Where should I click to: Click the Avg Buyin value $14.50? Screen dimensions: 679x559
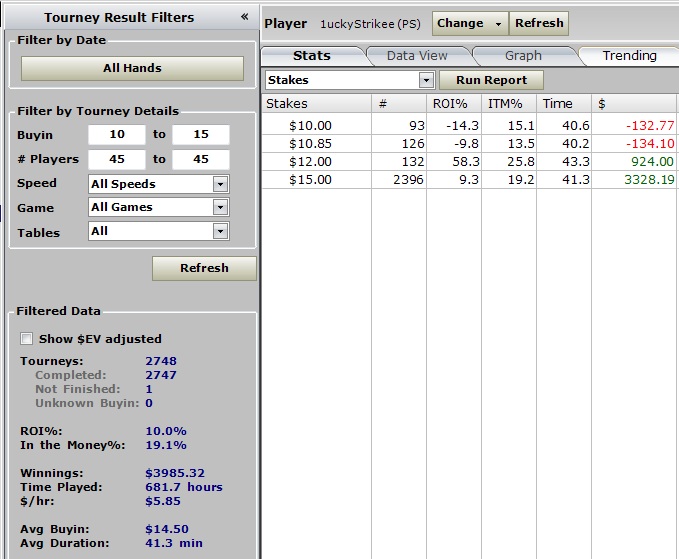click(x=167, y=529)
